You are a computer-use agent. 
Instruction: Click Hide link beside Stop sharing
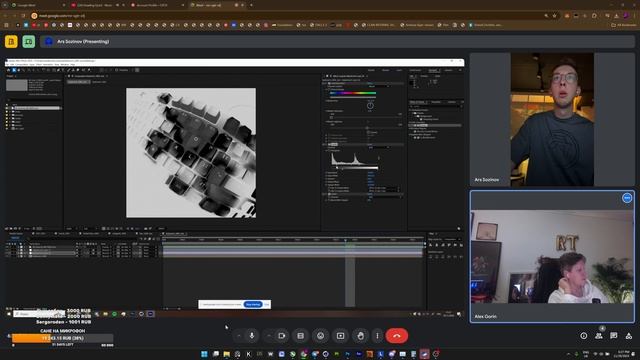(x=267, y=304)
